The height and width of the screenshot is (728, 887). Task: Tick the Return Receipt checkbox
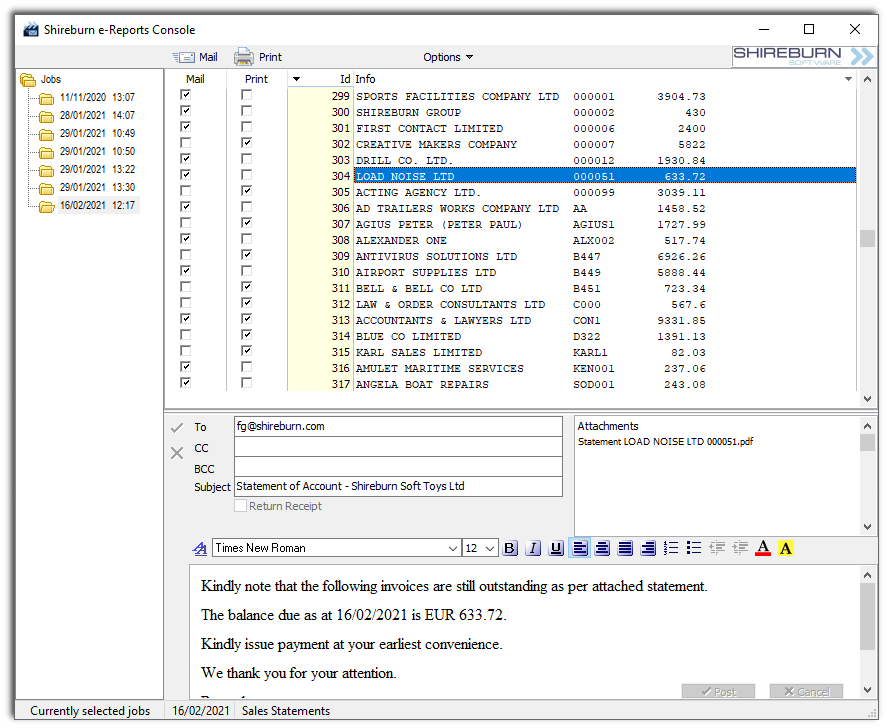coord(240,506)
